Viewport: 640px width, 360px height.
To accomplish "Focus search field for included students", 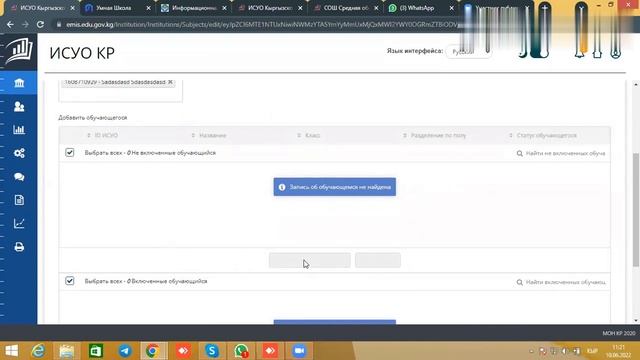I will coord(565,282).
